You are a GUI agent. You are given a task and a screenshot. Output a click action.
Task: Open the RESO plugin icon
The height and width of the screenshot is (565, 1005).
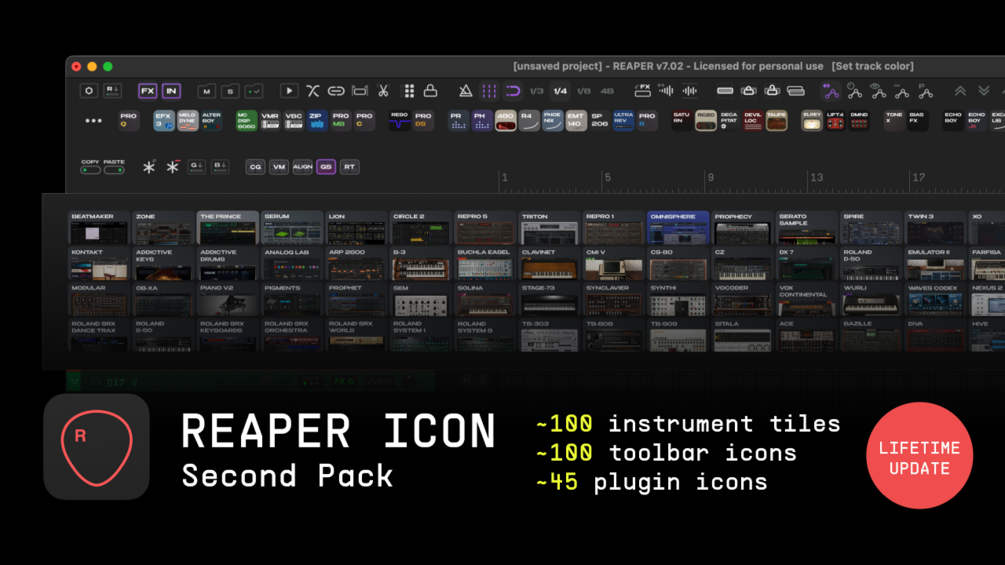(399, 120)
